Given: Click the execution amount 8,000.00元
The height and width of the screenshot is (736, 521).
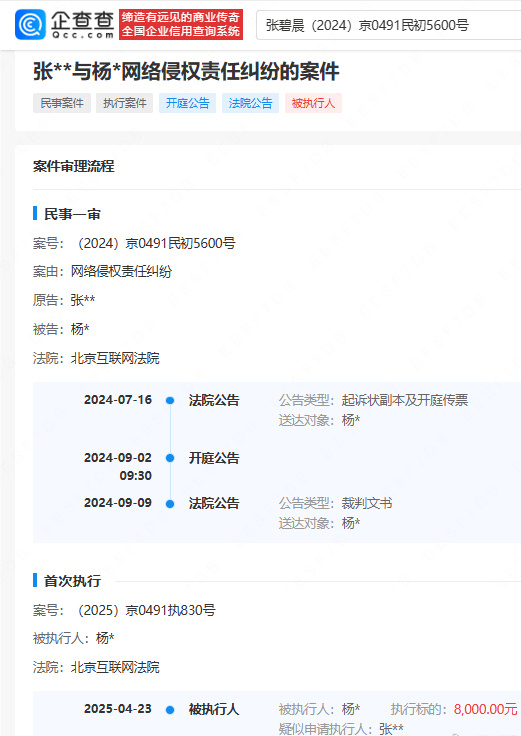Looking at the screenshot, I should 485,709.
